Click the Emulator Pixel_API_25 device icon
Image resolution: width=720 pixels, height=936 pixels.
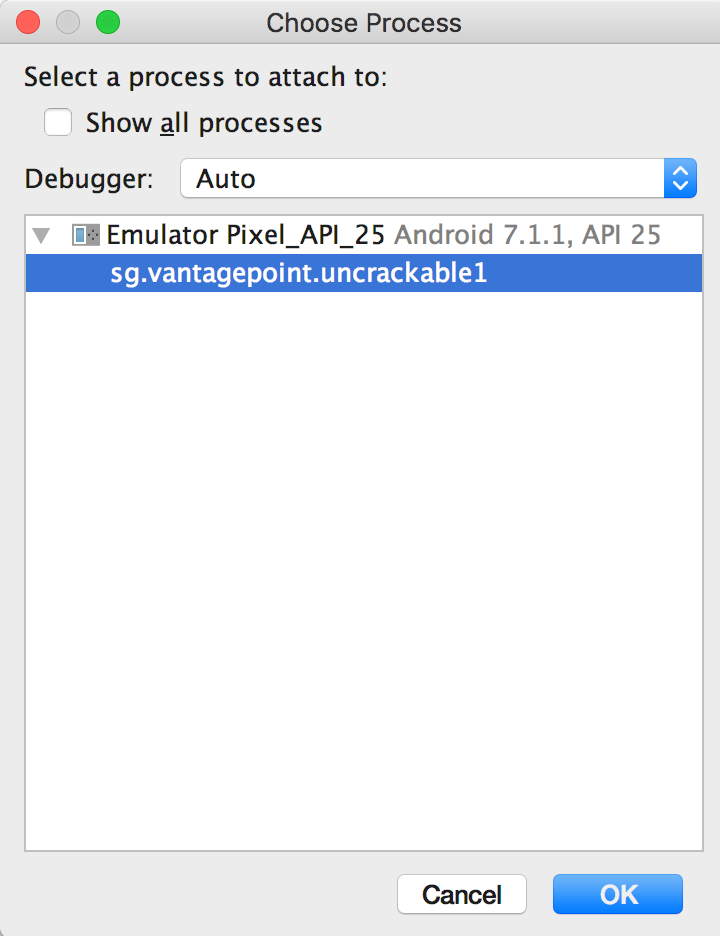(86, 236)
